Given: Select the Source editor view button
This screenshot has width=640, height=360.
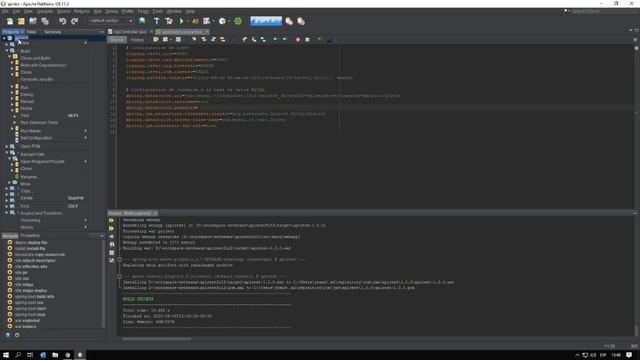Looking at the screenshot, I should [117, 40].
